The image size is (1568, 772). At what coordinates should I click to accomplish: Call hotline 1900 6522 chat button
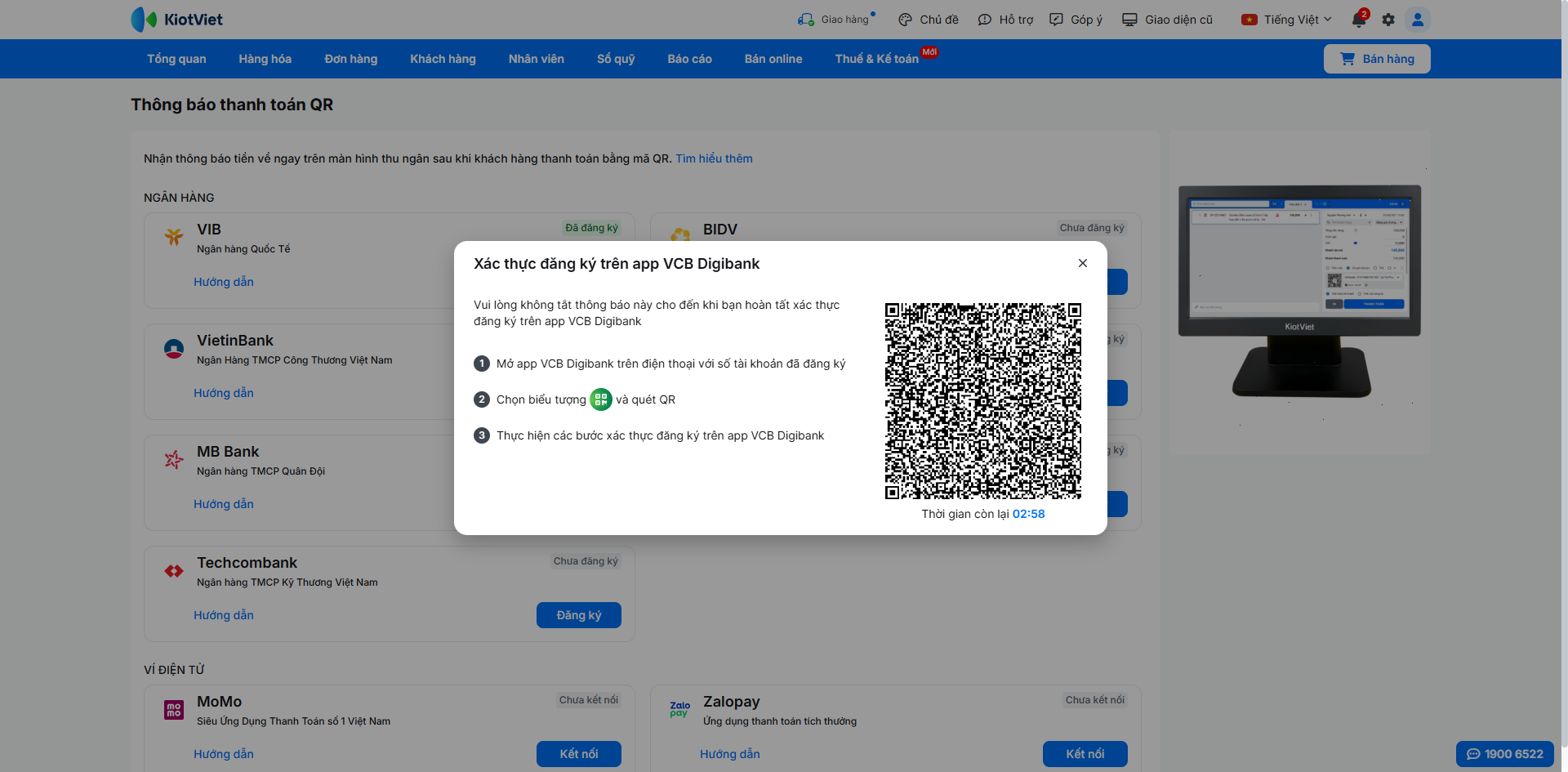point(1505,754)
